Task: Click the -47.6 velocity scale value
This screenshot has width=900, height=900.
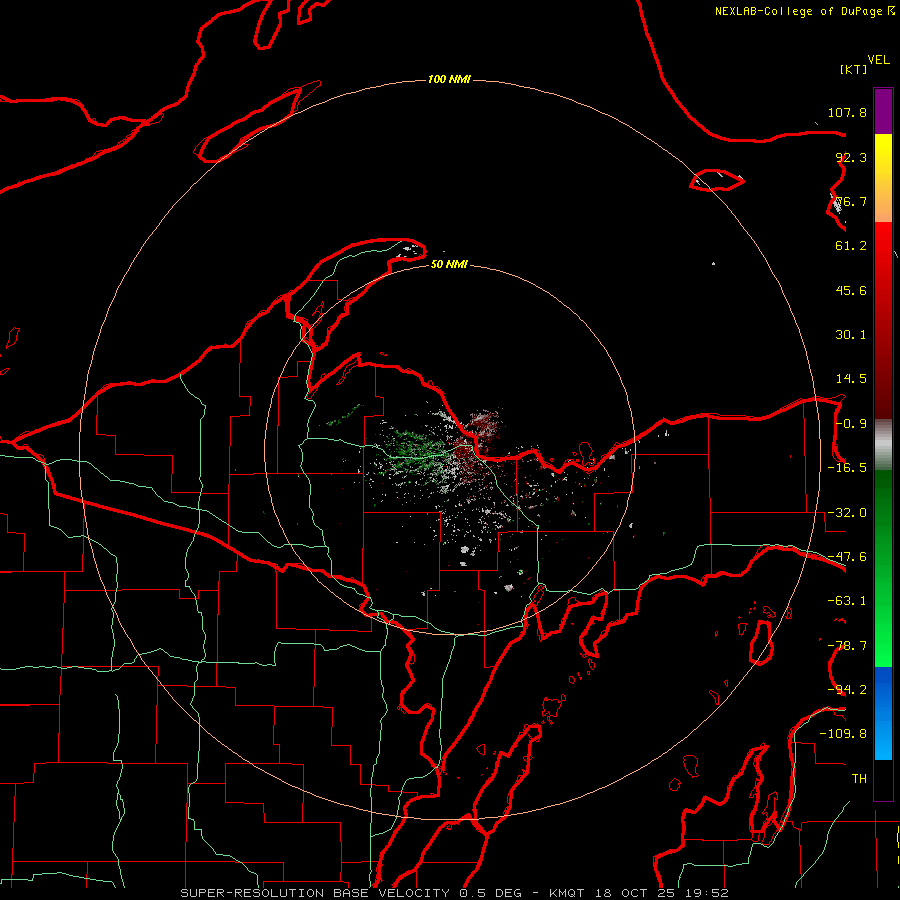Action: tap(847, 557)
